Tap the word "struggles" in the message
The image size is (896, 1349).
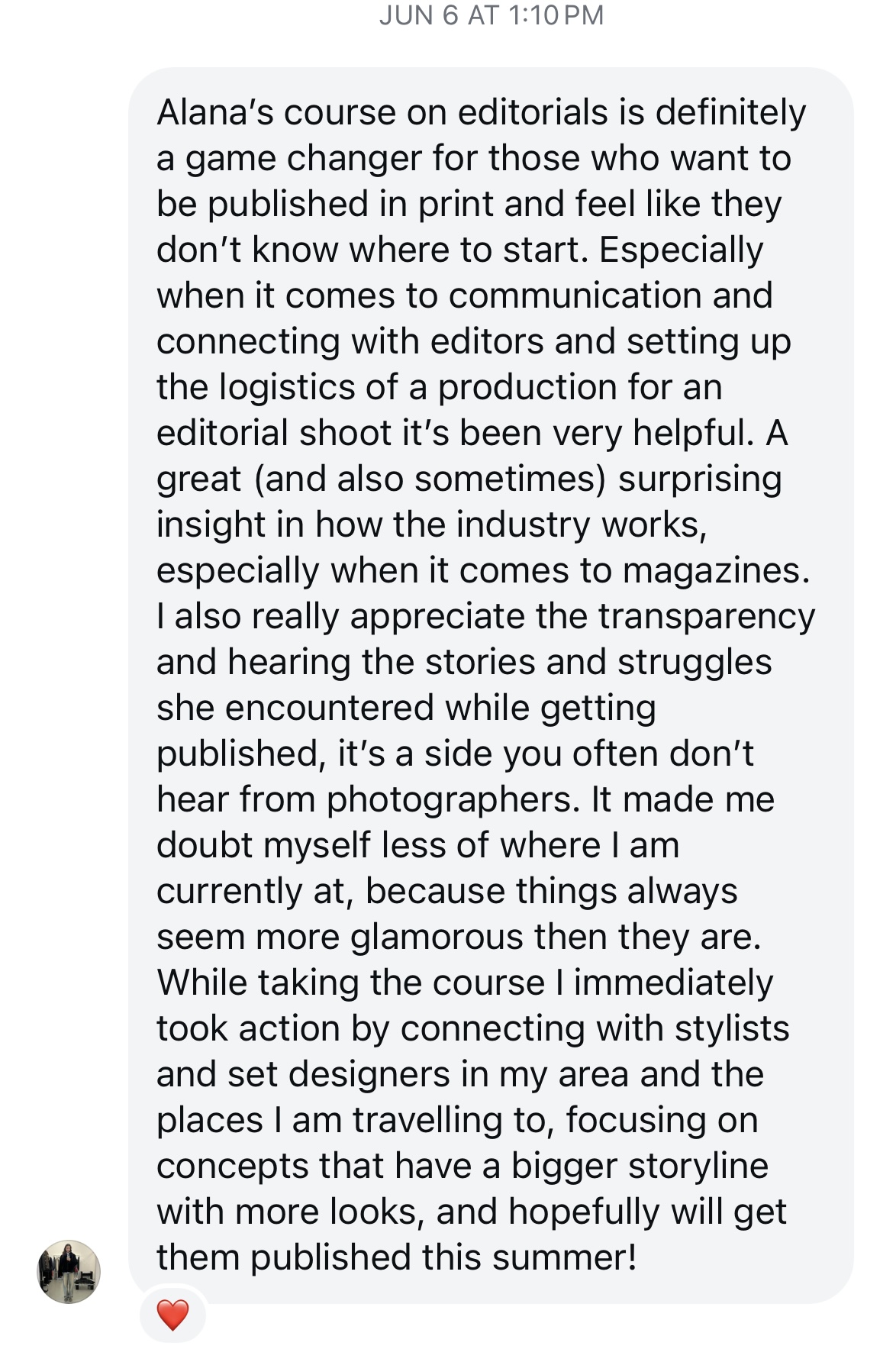click(695, 663)
